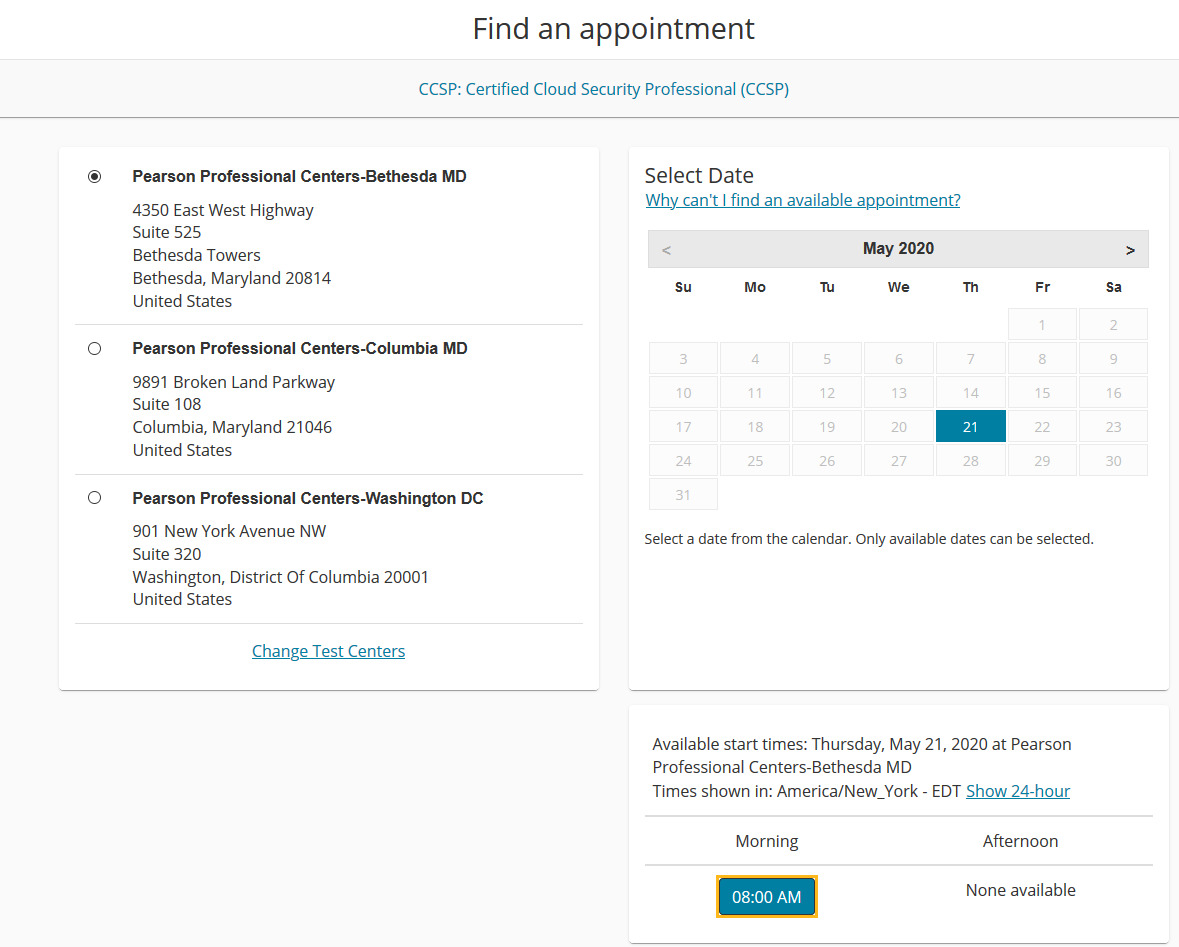1179x947 pixels.
Task: Go to next month in calendar
Action: (1130, 250)
